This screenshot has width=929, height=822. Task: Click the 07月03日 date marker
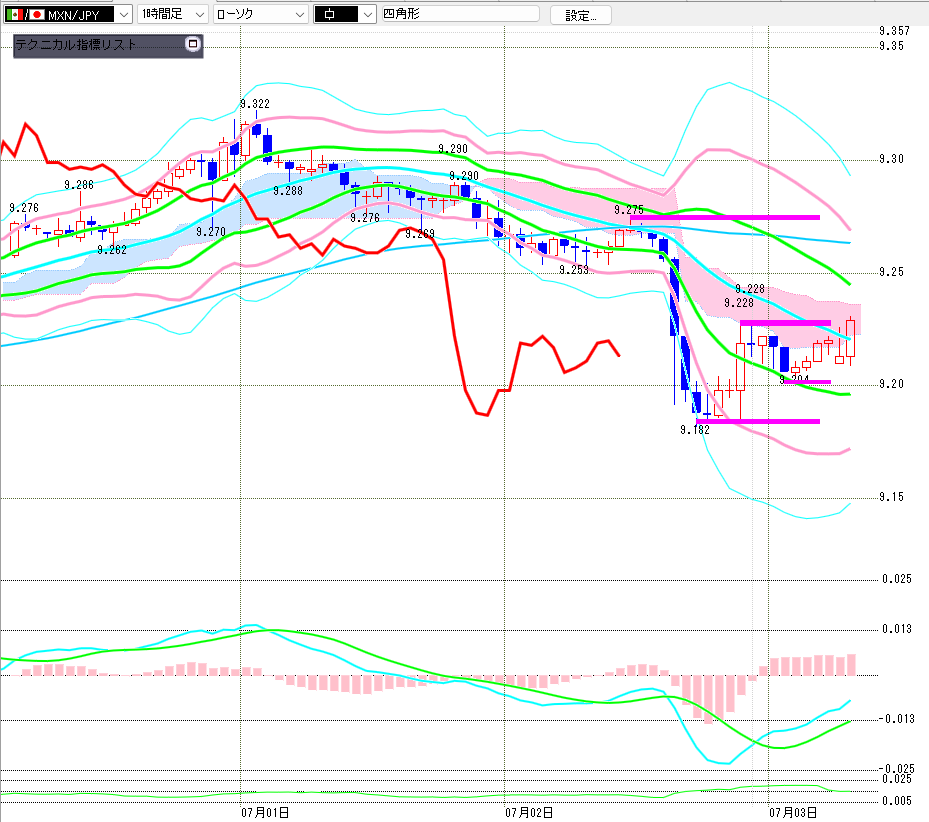tap(793, 813)
